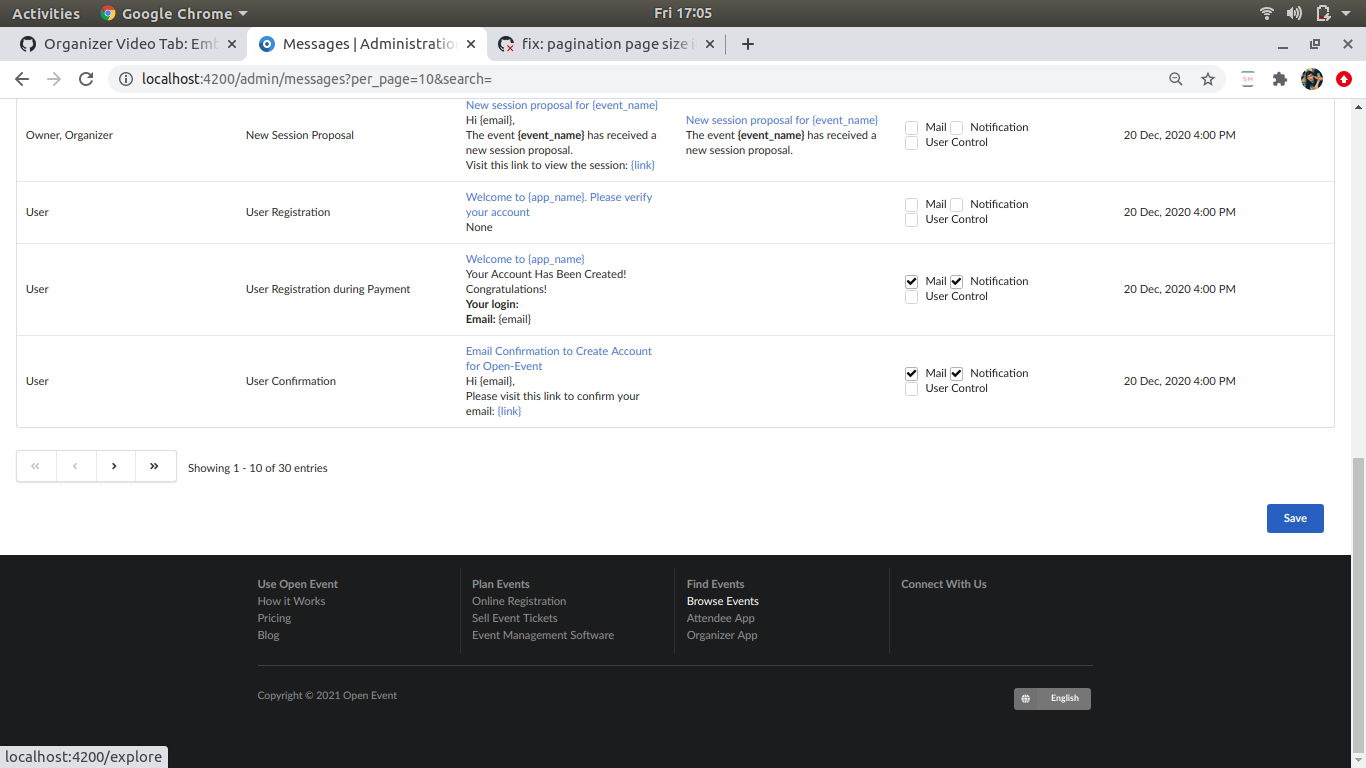This screenshot has height=768, width=1366.
Task: Click the Save button
Action: pyautogui.click(x=1295, y=518)
